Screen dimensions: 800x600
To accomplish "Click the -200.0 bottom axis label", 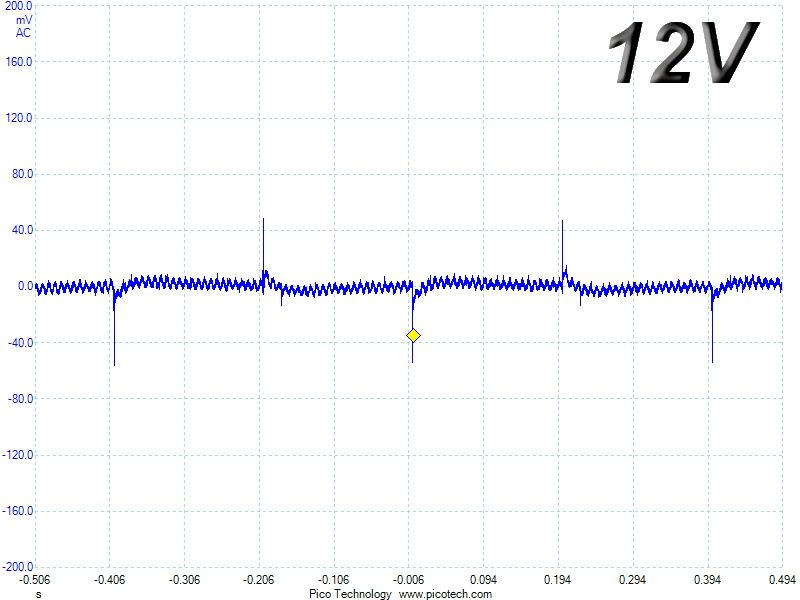I will point(18,567).
